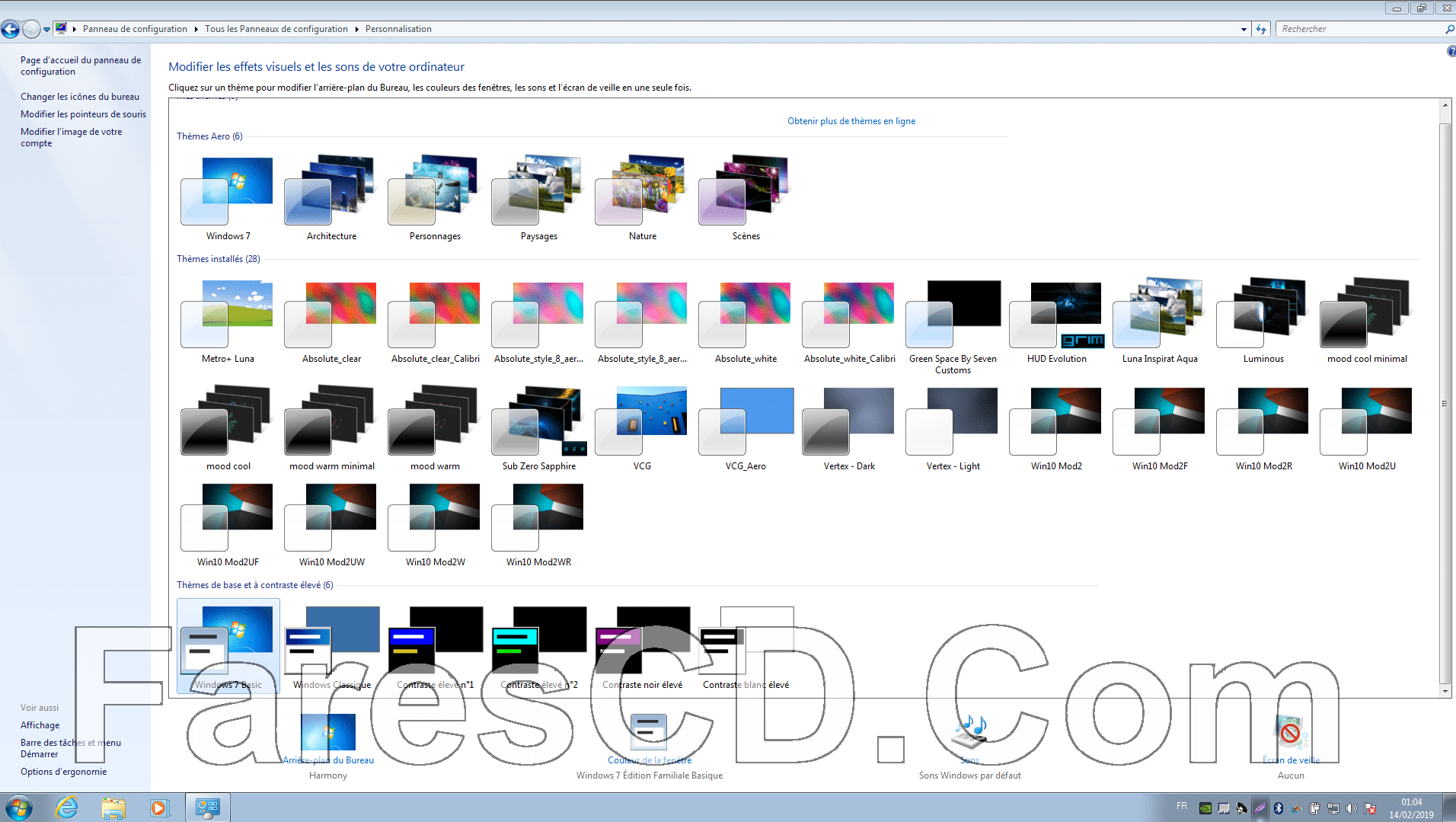The image size is (1456, 822).
Task: Select the Windows 7 Basic theme
Action: (x=228, y=646)
